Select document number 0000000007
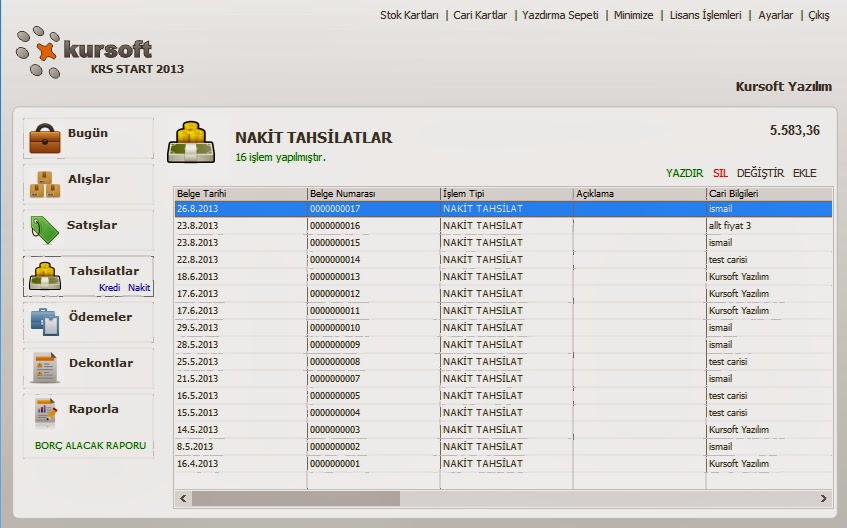This screenshot has width=847, height=528. click(x=335, y=379)
